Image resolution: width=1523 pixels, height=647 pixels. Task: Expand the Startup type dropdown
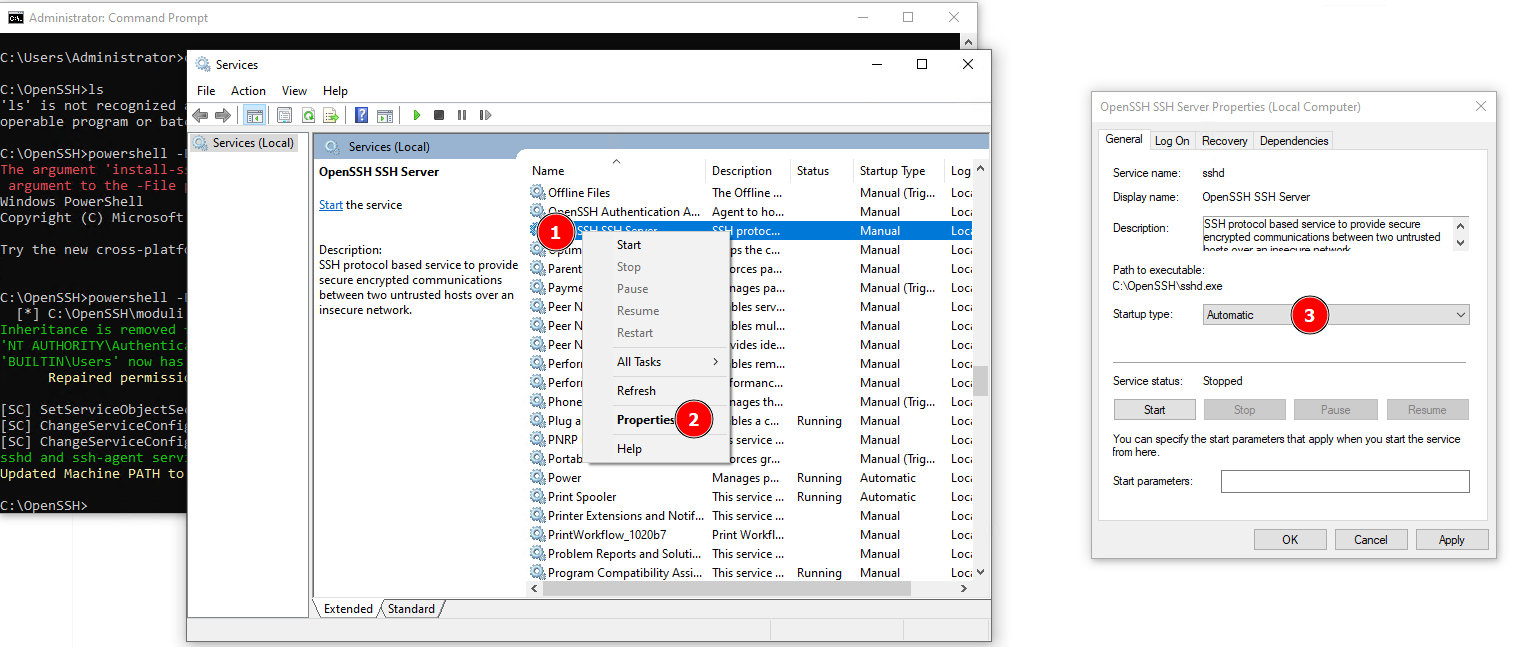pyautogui.click(x=1461, y=315)
